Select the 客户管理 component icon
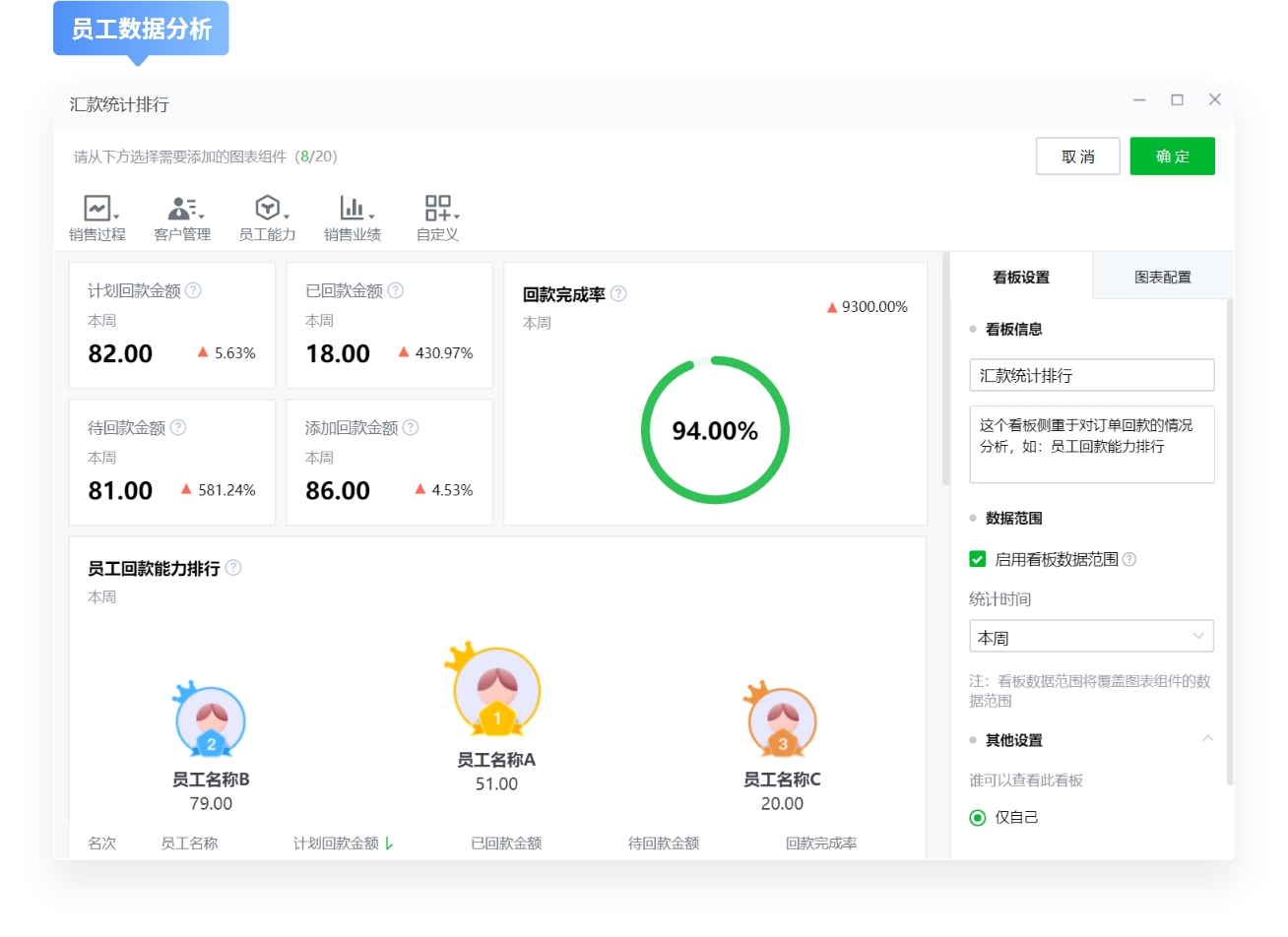The image size is (1288, 937). point(181,208)
